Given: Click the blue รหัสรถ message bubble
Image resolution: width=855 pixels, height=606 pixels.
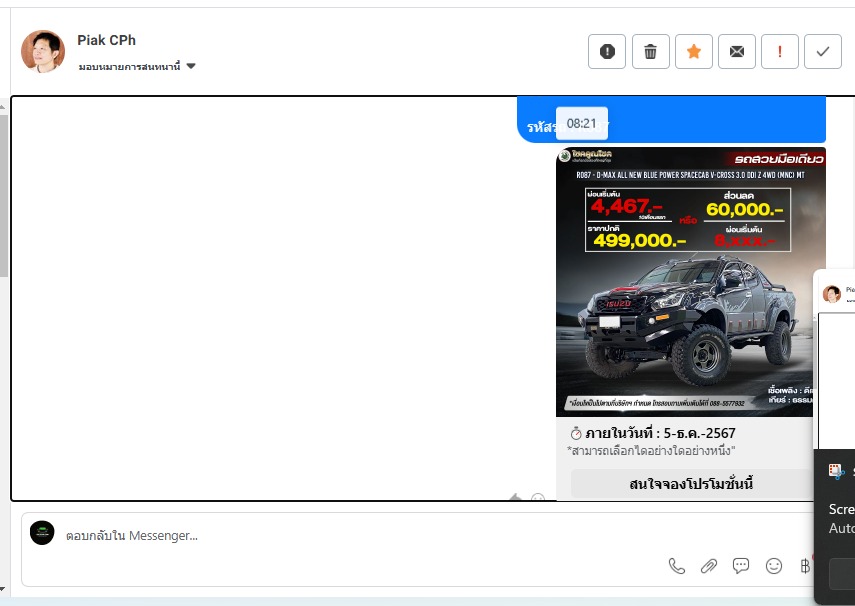Looking at the screenshot, I should point(671,120).
